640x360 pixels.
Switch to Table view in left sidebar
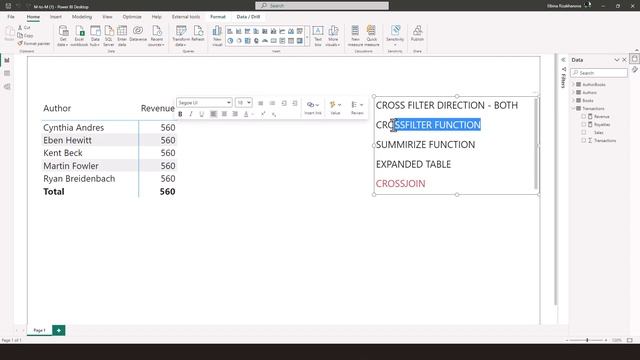[x=7, y=73]
